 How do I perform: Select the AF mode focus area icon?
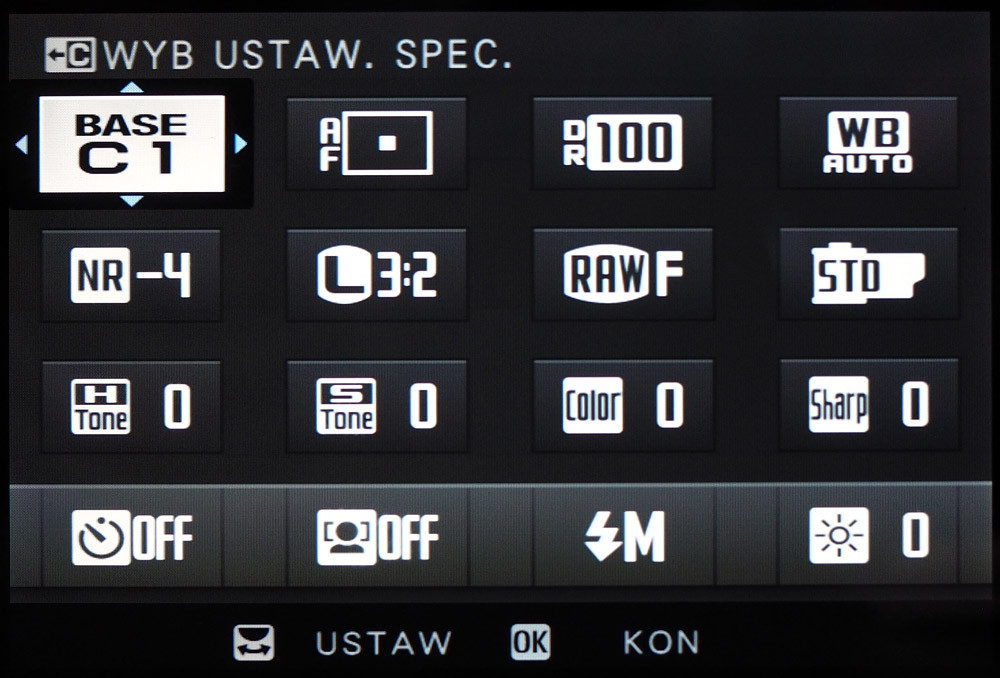click(376, 144)
